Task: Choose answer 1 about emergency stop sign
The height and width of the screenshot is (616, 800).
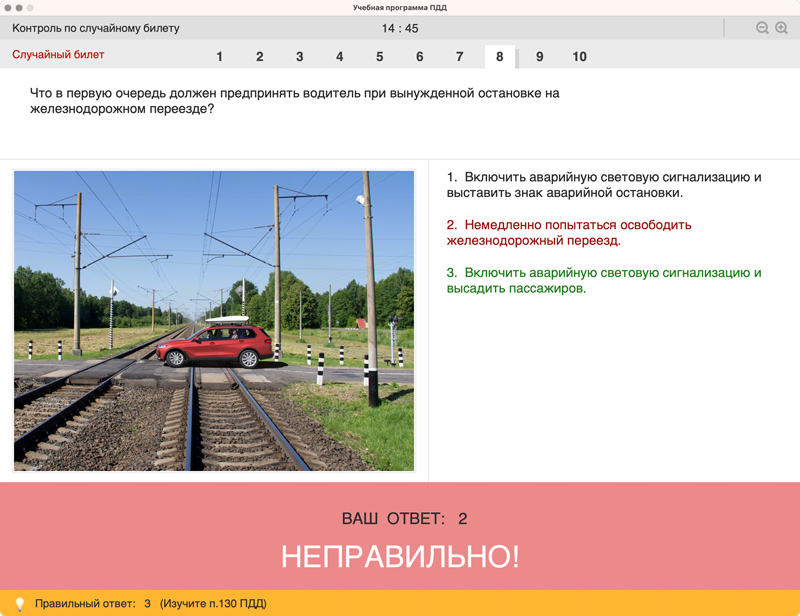Action: click(604, 185)
